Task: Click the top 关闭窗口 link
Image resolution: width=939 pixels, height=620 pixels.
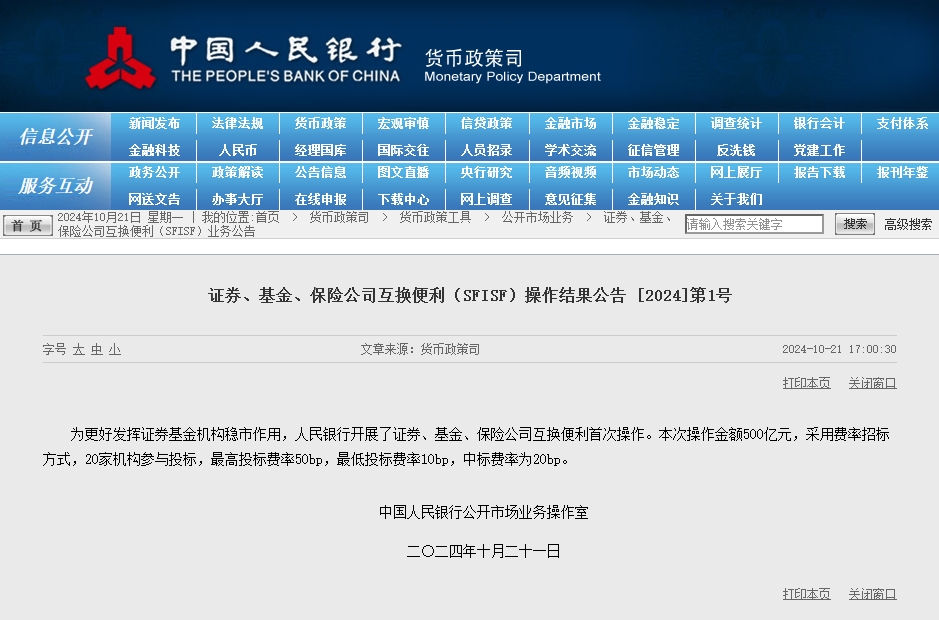Action: (x=872, y=383)
